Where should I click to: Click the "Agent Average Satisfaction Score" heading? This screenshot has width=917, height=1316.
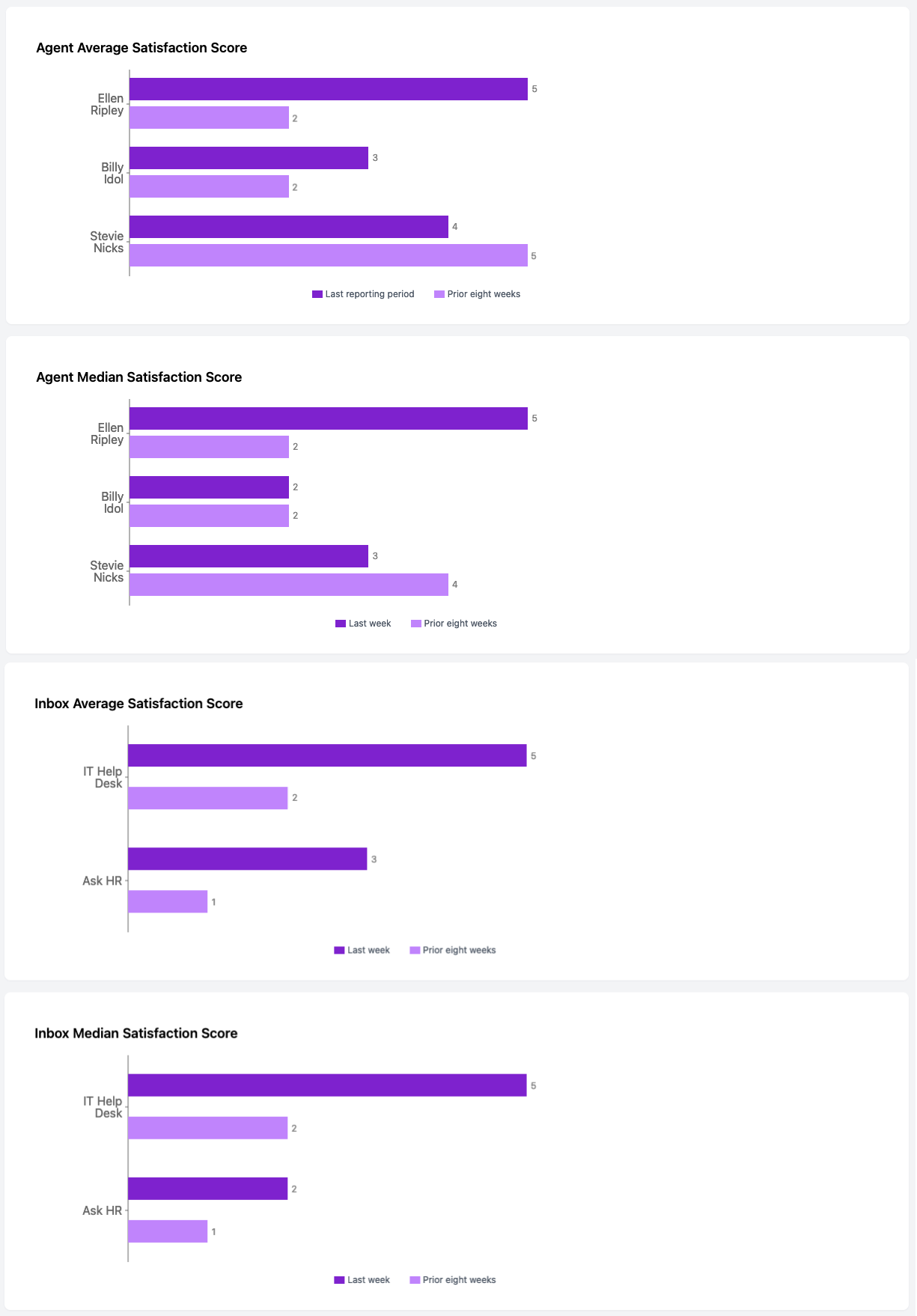point(141,48)
